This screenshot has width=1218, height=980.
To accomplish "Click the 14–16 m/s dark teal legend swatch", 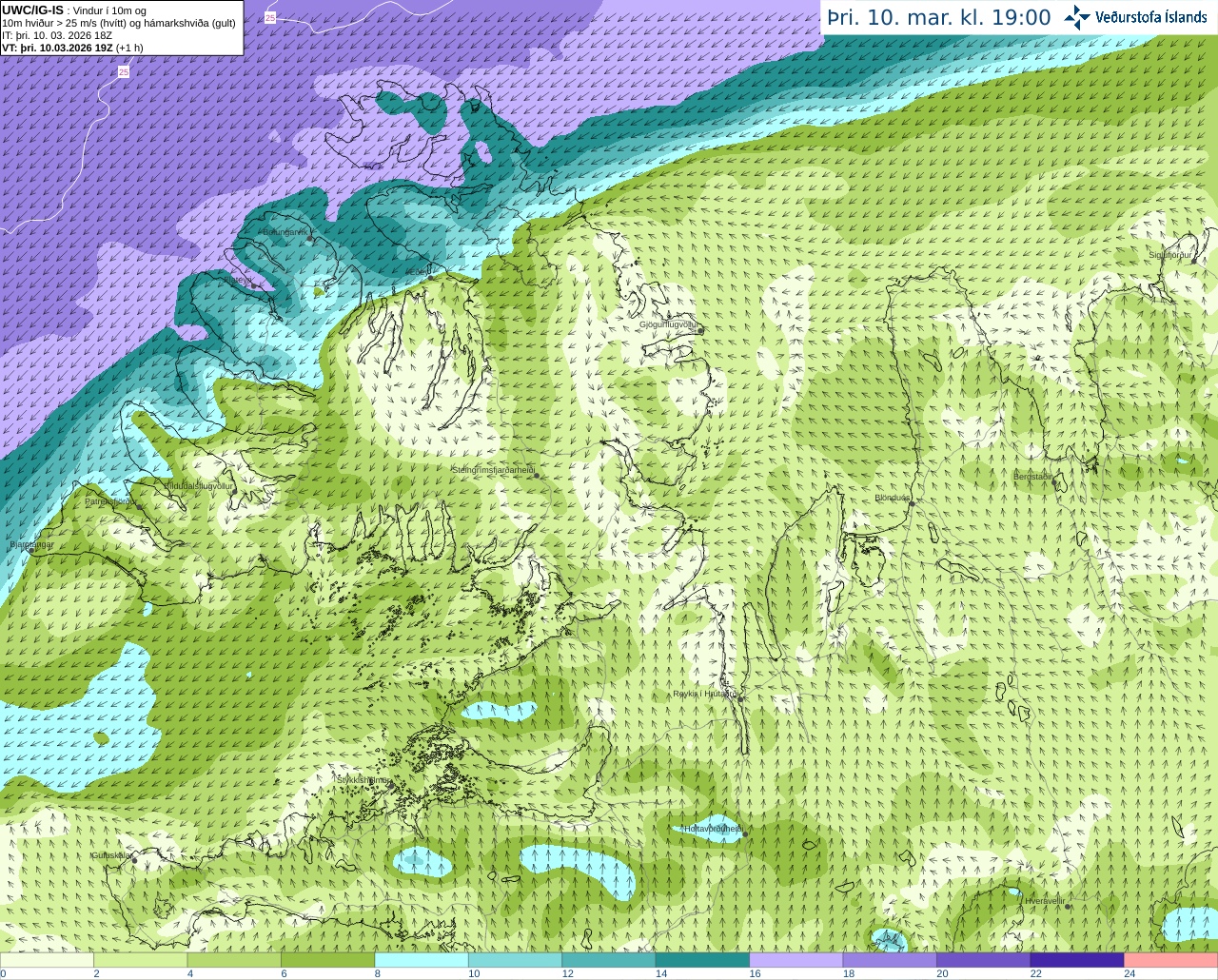I will click(702, 960).
